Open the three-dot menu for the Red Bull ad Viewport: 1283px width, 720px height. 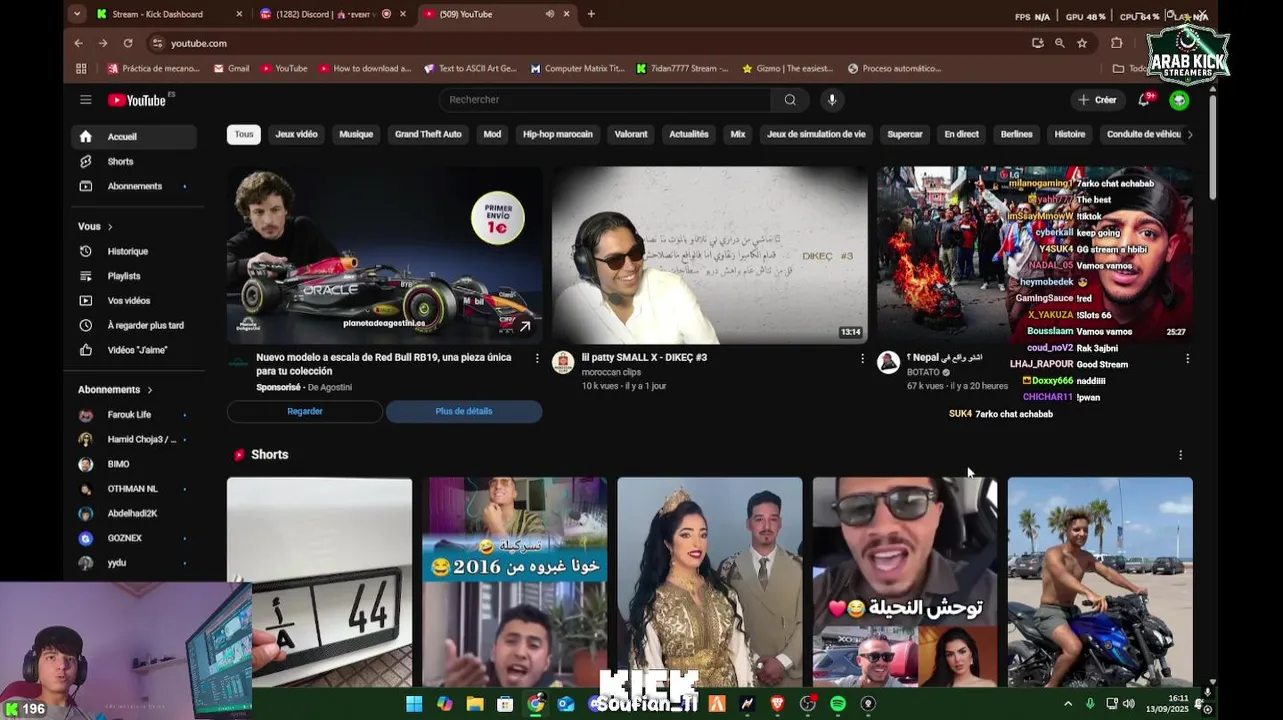[537, 358]
